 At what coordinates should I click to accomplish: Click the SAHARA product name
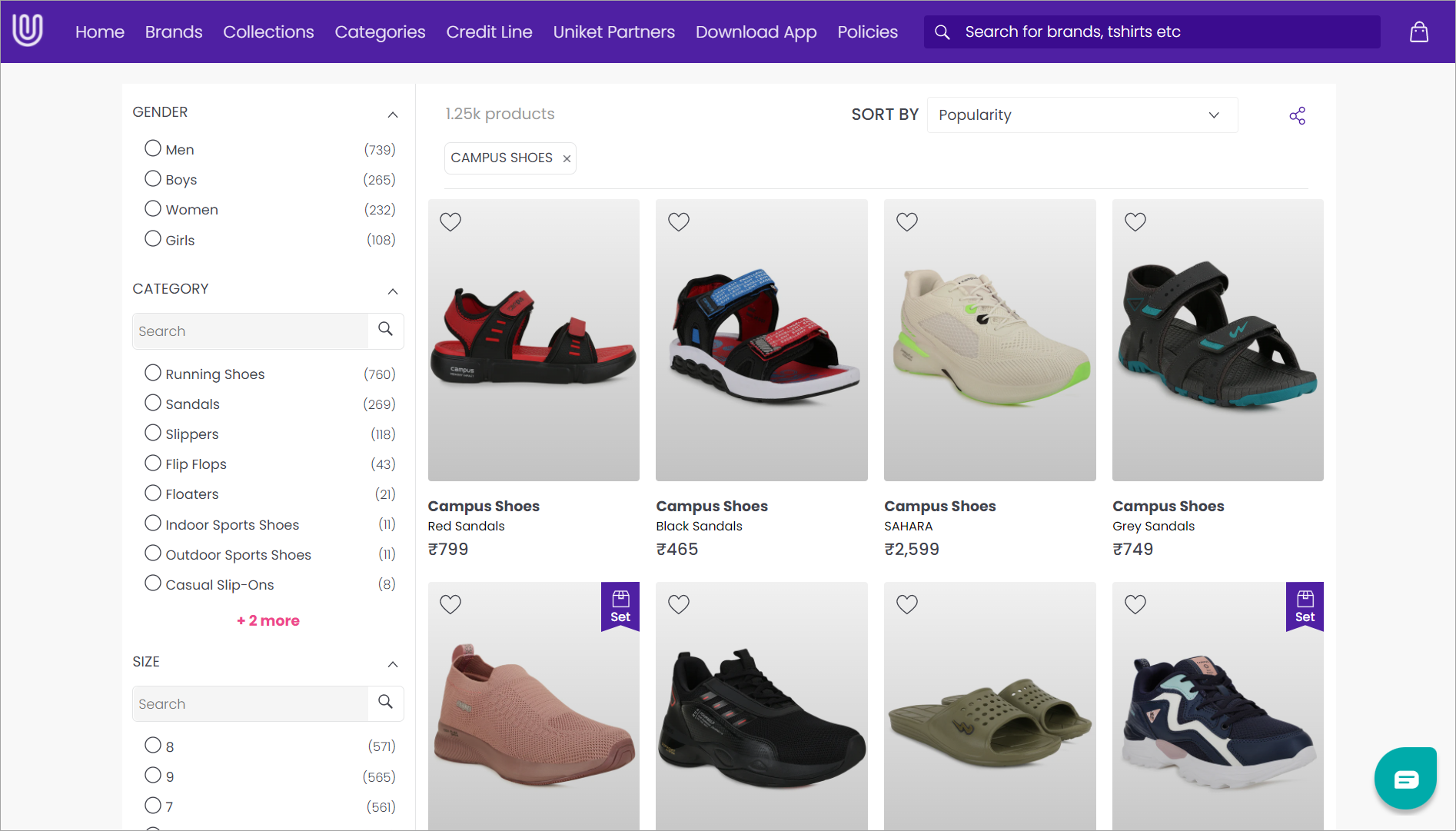tap(908, 526)
